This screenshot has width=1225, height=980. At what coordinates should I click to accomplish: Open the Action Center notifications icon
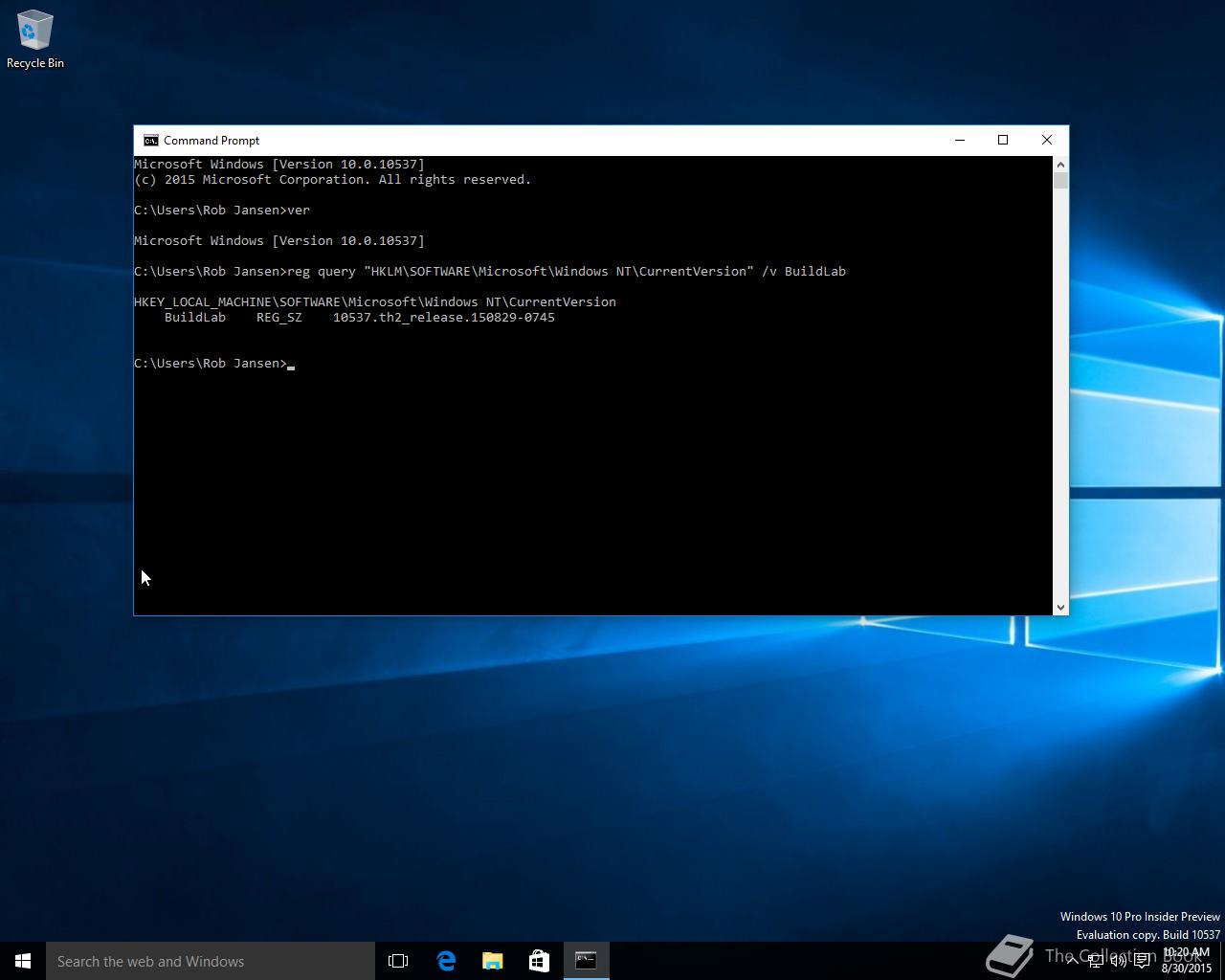pyautogui.click(x=1142, y=961)
